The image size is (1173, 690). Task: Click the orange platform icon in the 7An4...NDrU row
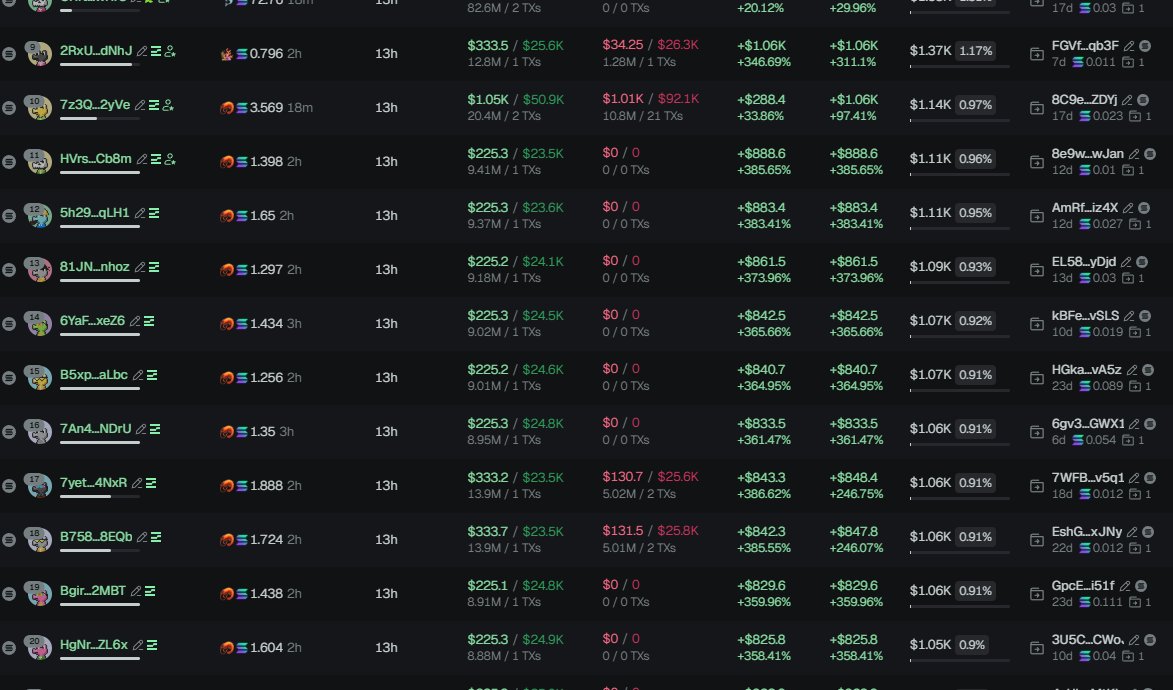pyautogui.click(x=227, y=431)
